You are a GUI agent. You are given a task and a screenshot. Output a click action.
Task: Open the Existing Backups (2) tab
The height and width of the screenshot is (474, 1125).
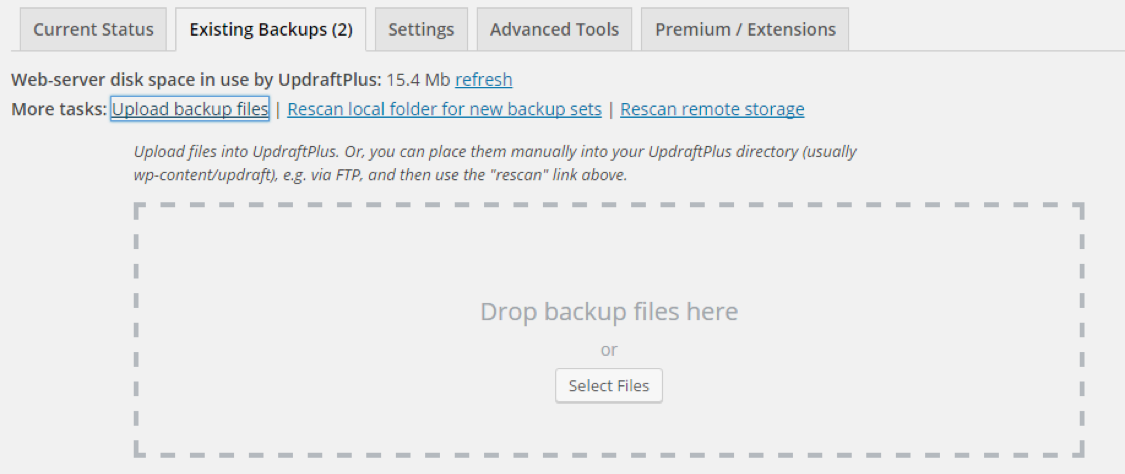270,29
